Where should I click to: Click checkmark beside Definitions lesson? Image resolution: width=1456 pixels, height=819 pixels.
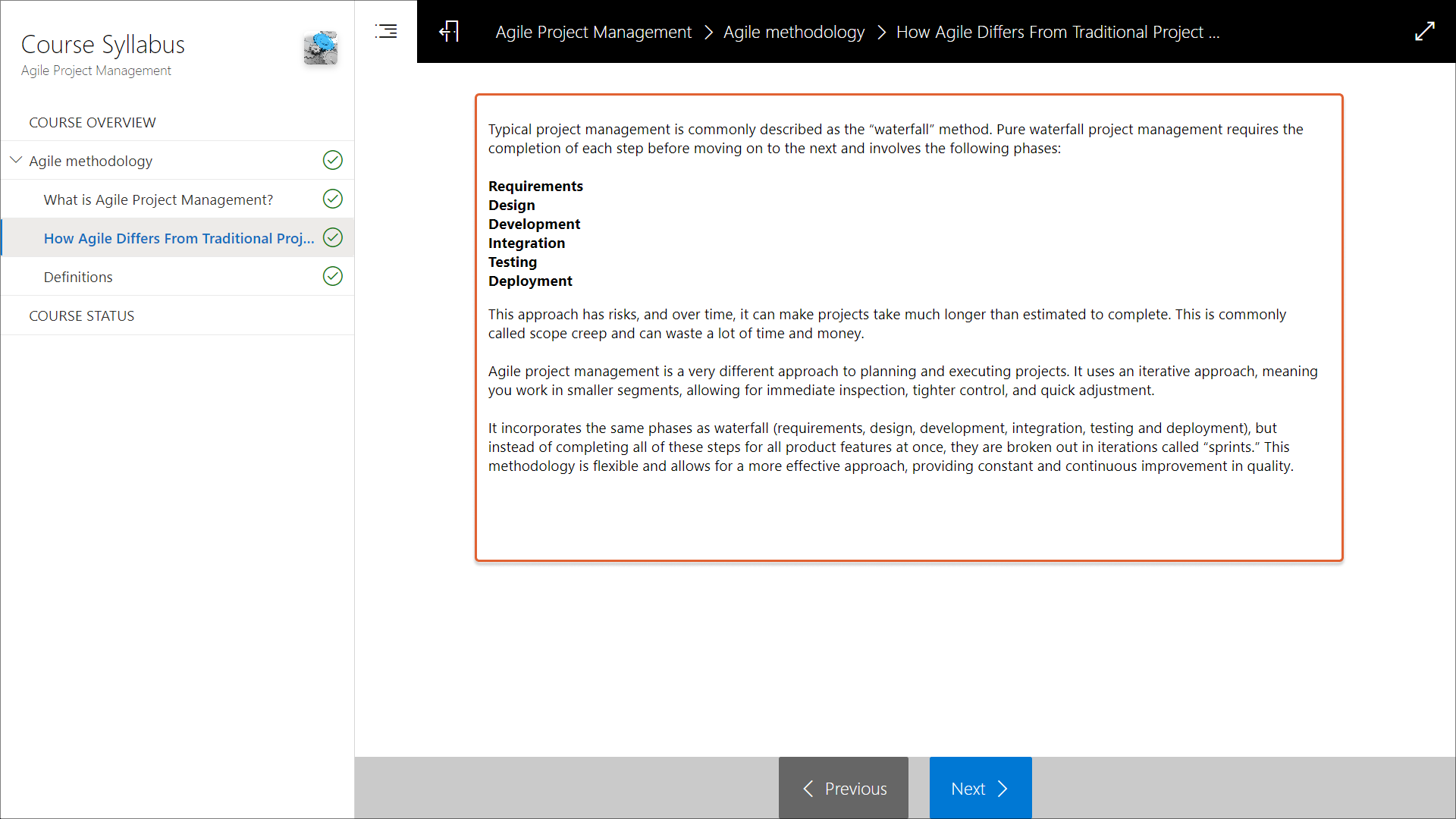point(333,276)
